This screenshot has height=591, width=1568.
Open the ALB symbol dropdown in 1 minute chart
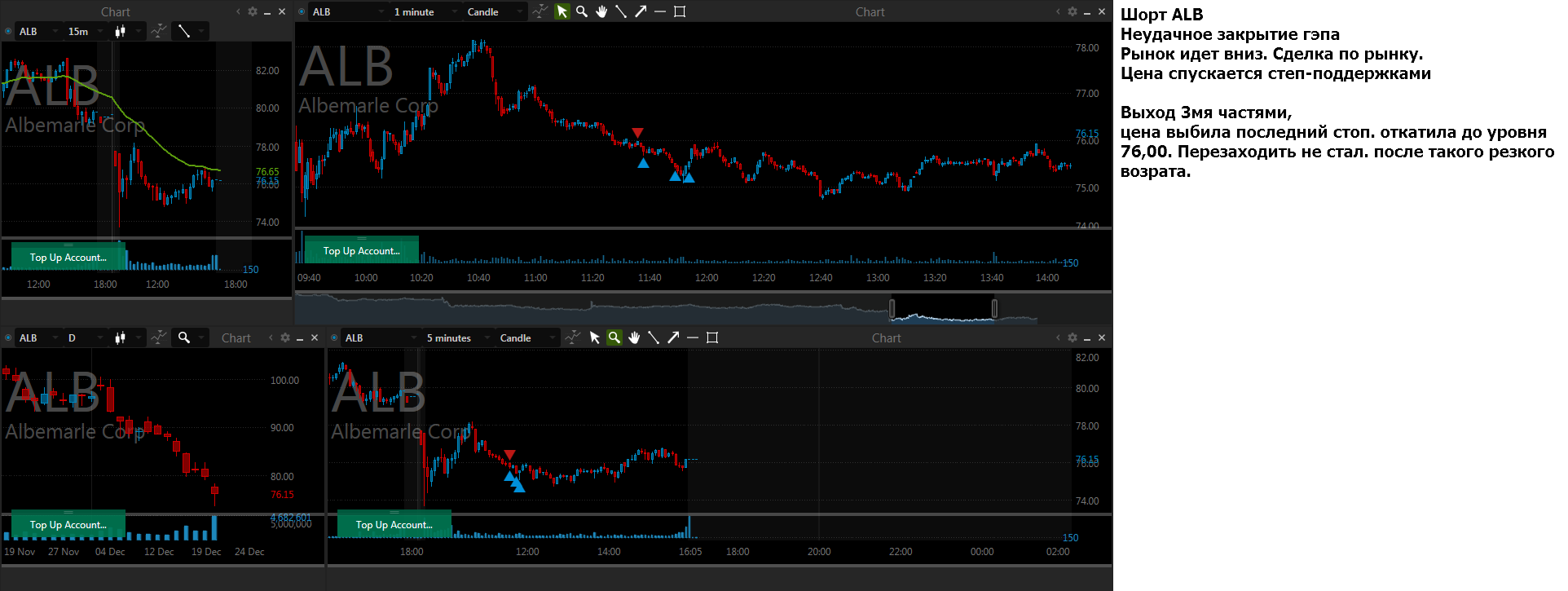(x=348, y=11)
